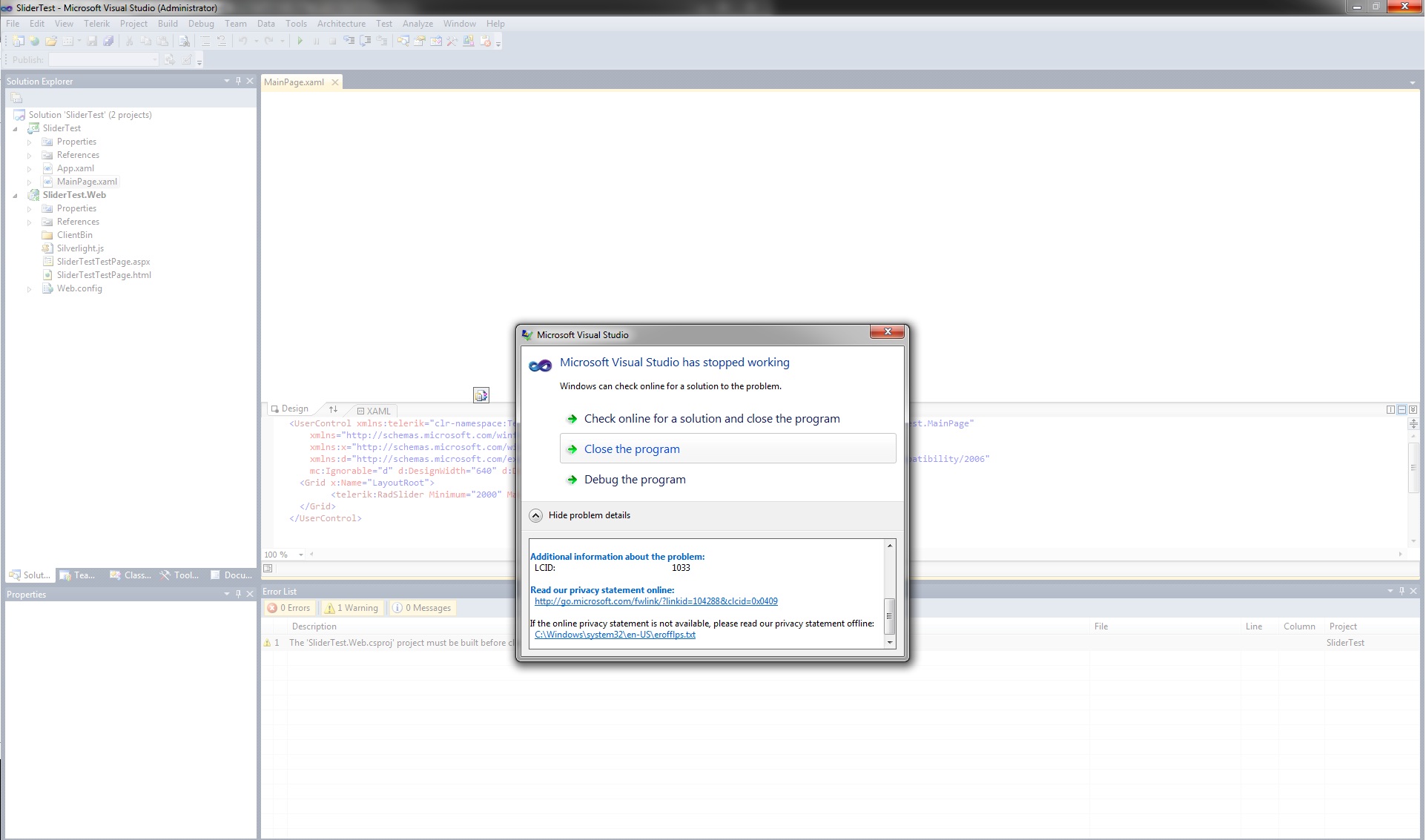This screenshot has height=840, width=1426.
Task: Collapse the XAML pane icon
Action: pyautogui.click(x=1413, y=409)
